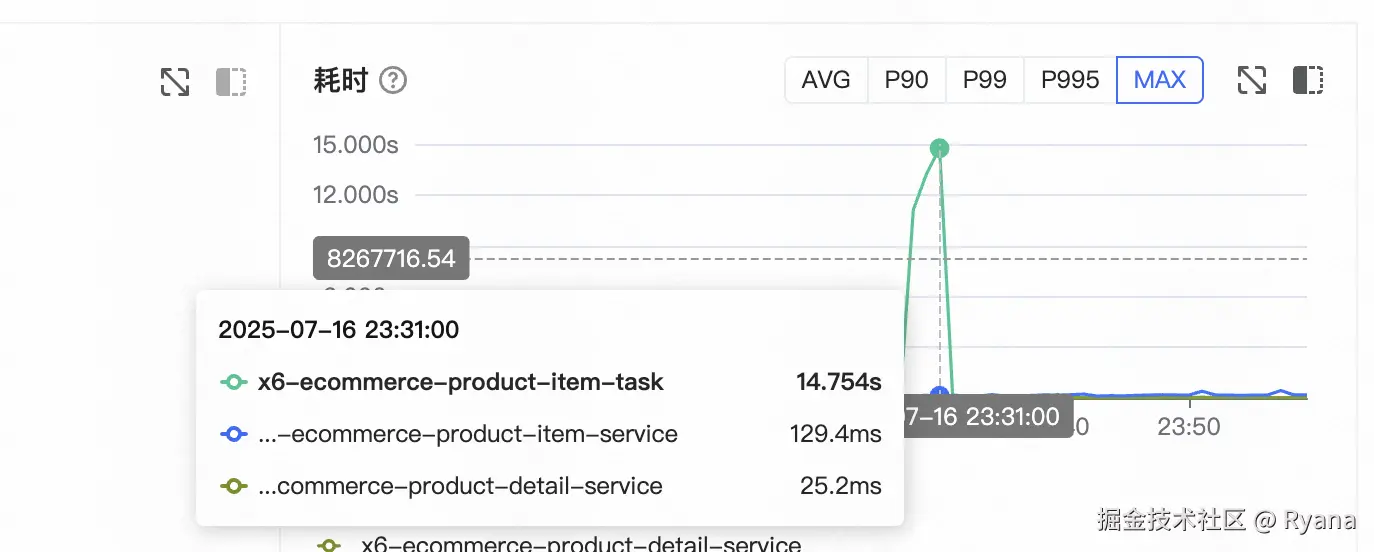Open help icon next to 耗时 title

point(393,80)
